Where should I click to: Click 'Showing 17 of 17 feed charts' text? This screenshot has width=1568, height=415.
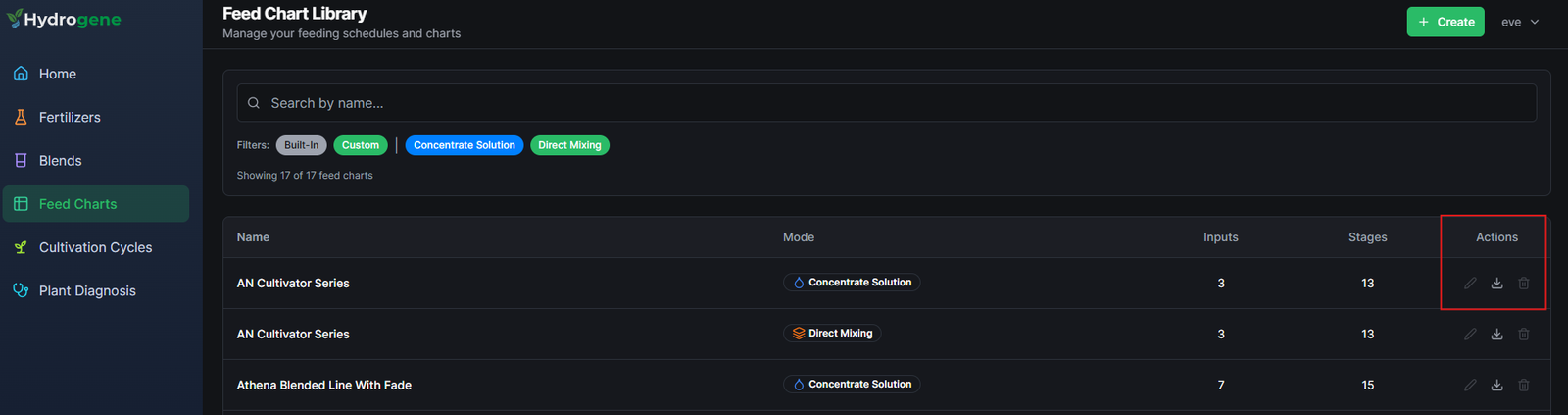(305, 176)
